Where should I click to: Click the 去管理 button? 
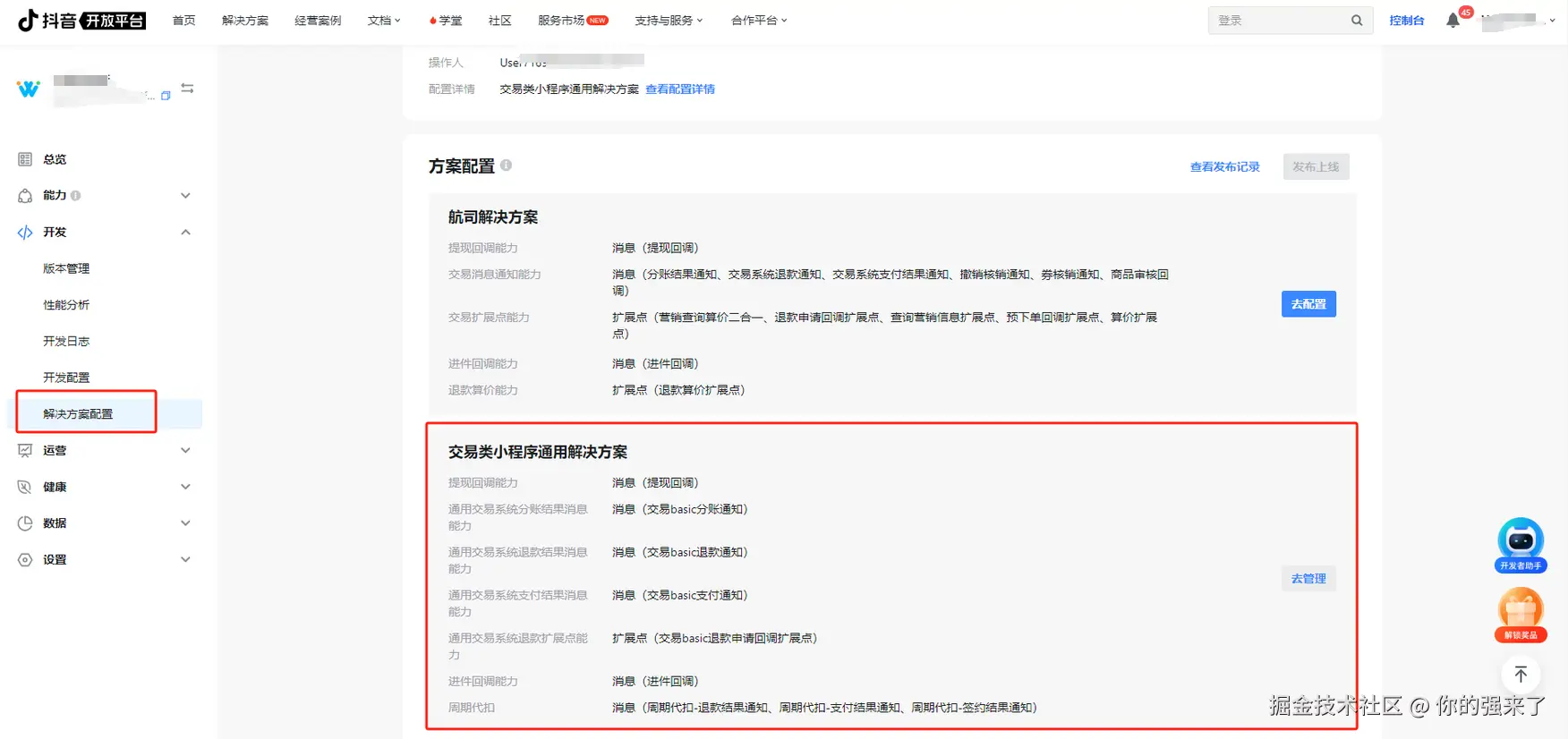[x=1308, y=579]
